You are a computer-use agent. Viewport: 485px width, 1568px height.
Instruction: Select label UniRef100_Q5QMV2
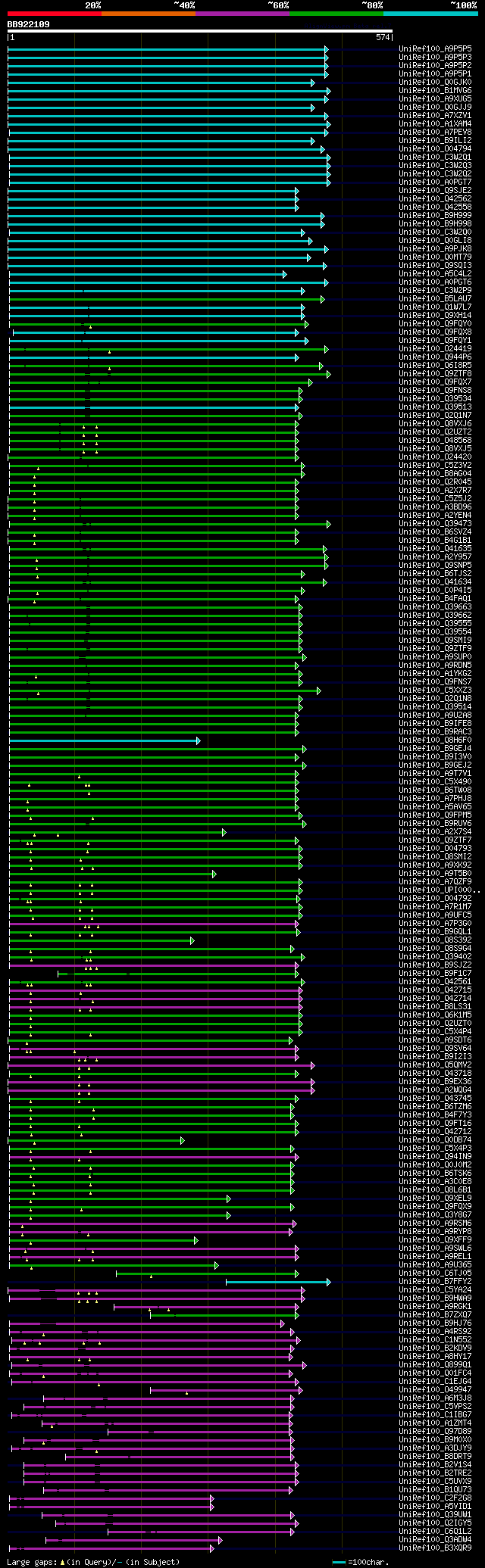click(x=435, y=1065)
